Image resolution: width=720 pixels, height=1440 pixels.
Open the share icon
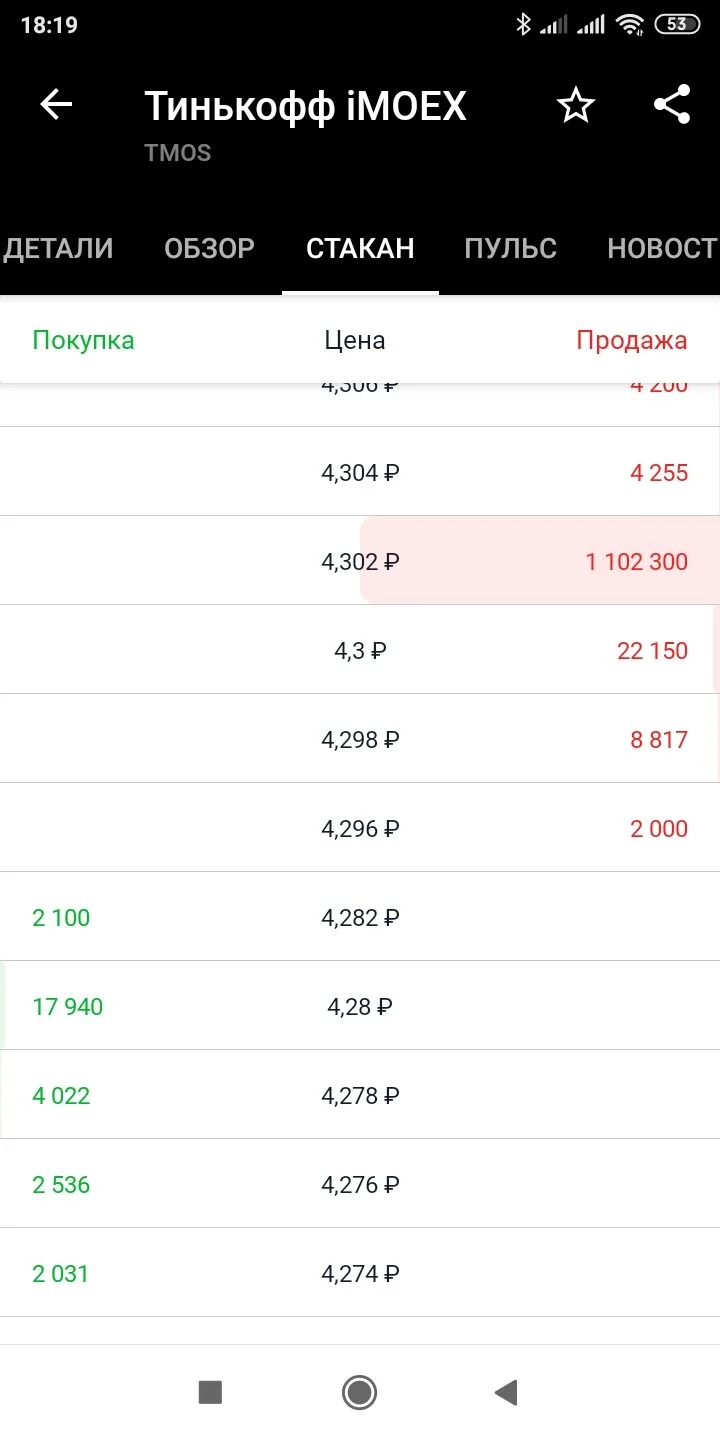(672, 104)
